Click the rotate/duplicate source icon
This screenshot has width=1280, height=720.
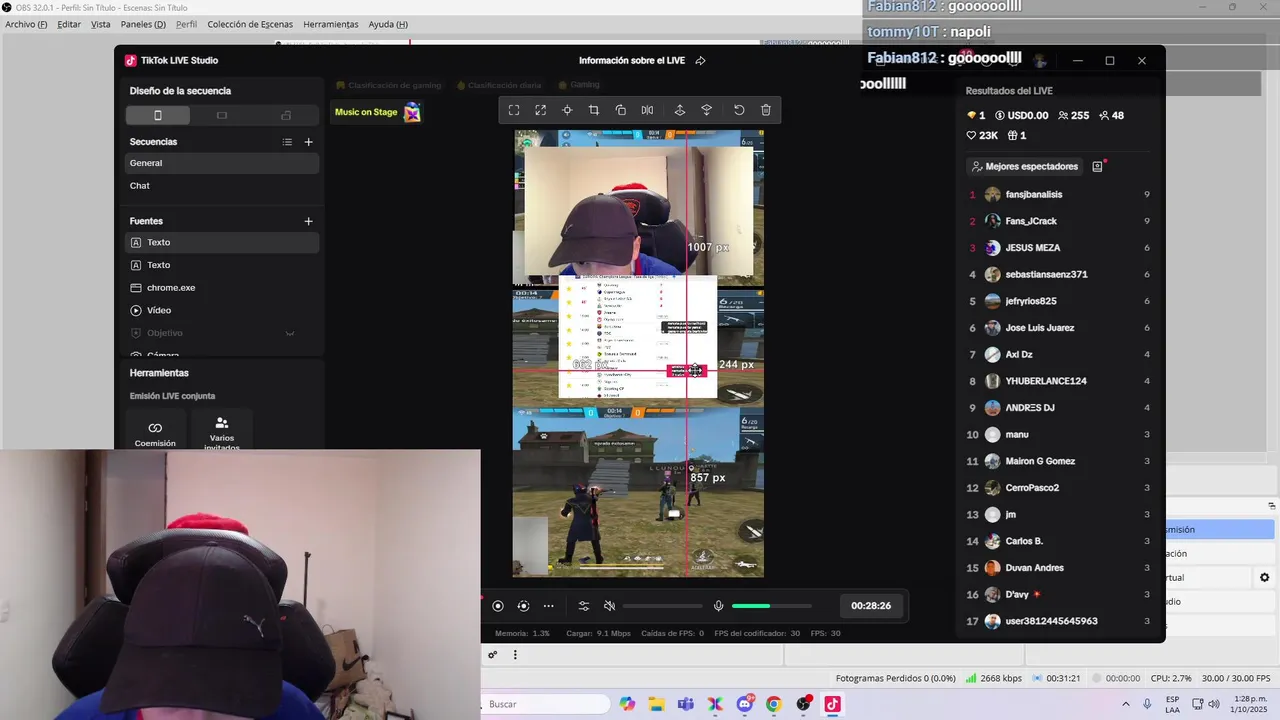tap(620, 110)
